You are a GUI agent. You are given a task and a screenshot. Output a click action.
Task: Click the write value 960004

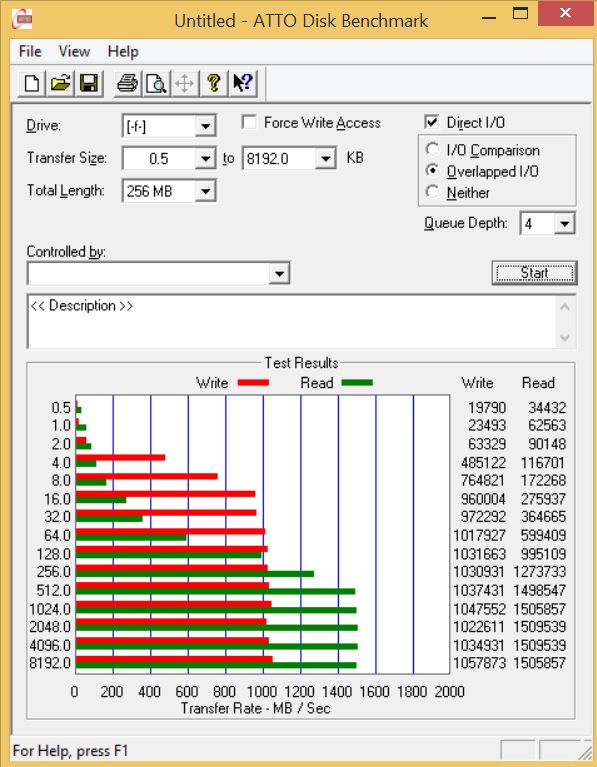483,499
